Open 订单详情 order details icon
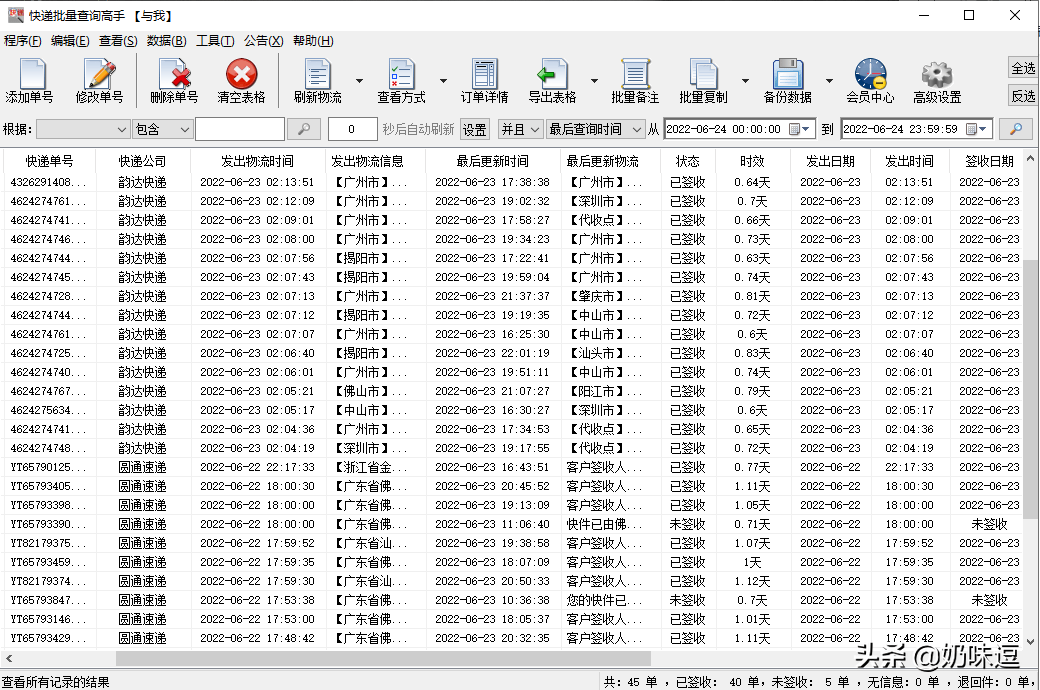Image resolution: width=1040 pixels, height=690 pixels. 485,80
